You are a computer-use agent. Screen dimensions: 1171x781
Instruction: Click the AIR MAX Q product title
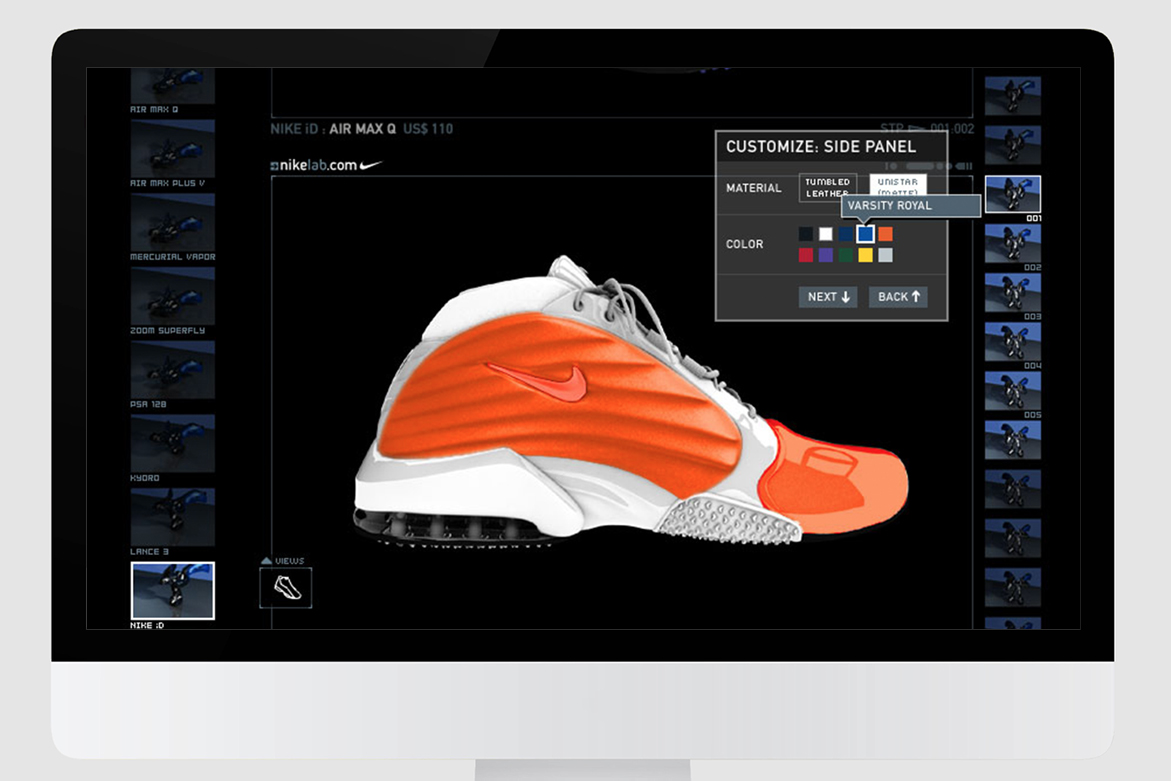coord(362,129)
